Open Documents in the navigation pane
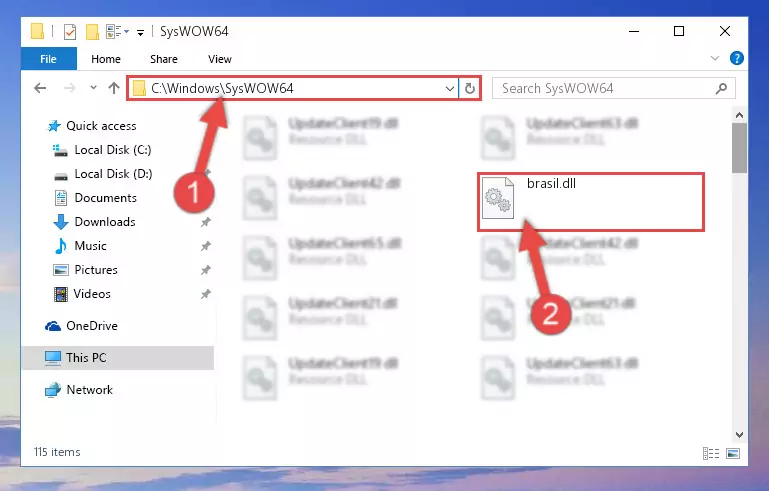 point(105,198)
